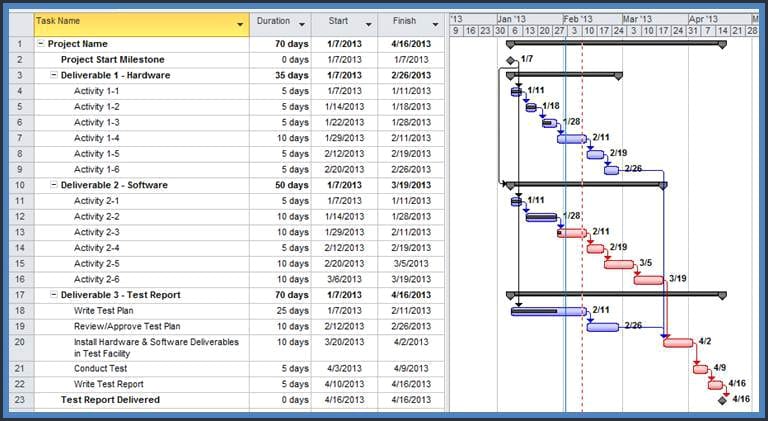
Task: Click the Test Report Delivered milestone diamond
Action: point(723,400)
